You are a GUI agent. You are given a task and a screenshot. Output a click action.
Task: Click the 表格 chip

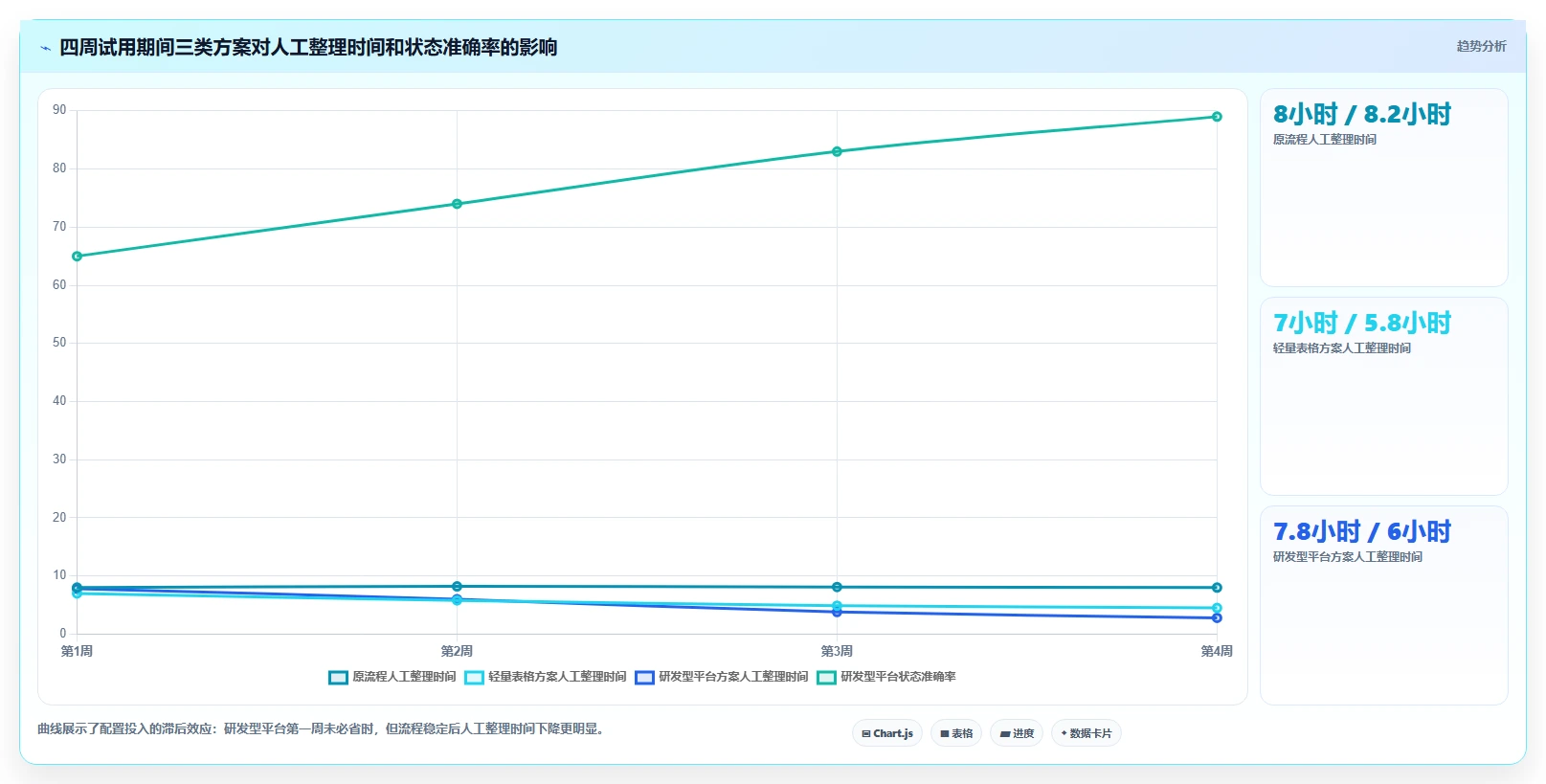[x=956, y=733]
